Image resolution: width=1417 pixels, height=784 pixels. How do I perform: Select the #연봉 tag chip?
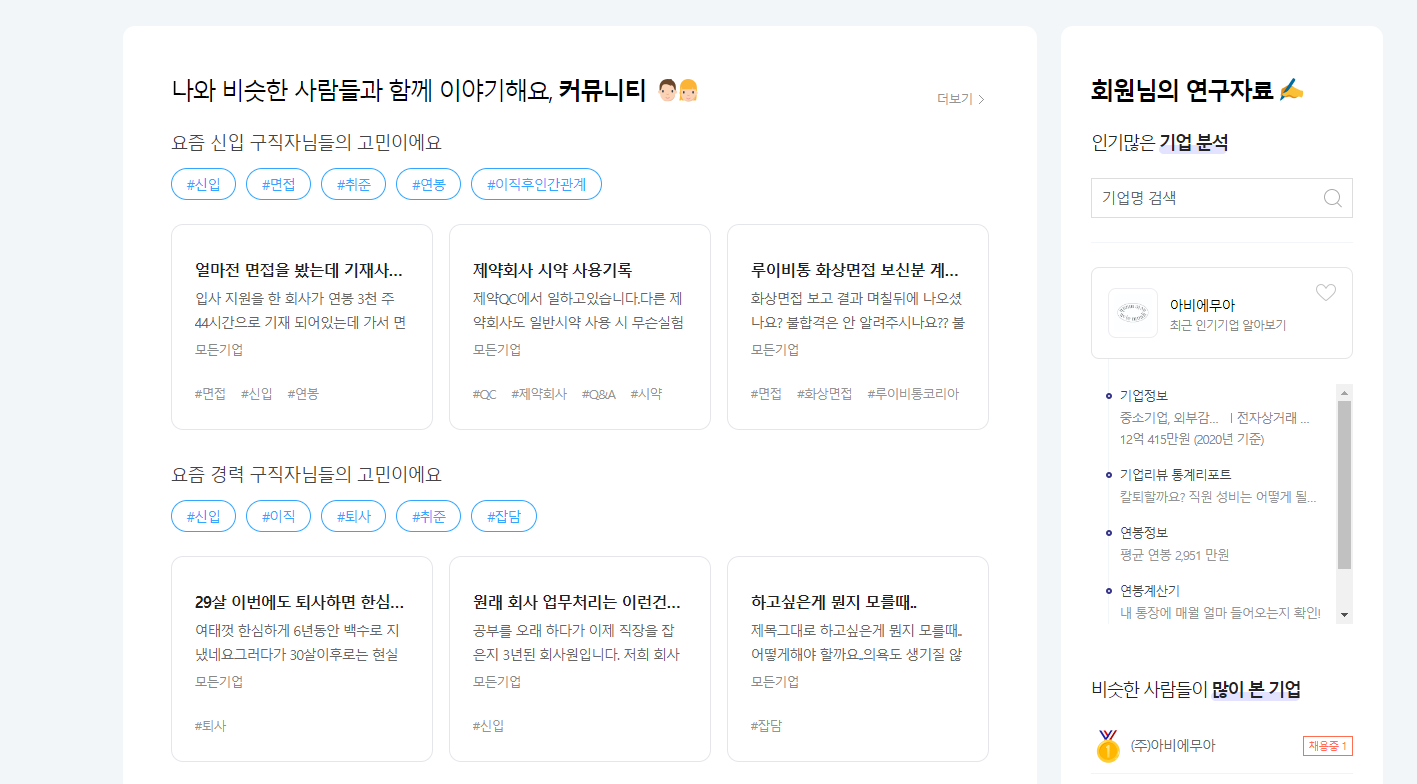point(428,184)
